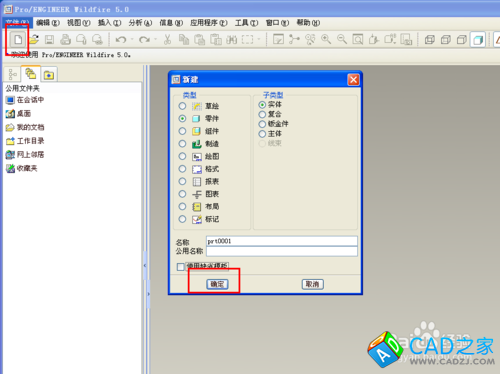Open the Favorites navigator tab
The image size is (500, 374).
coord(49,75)
